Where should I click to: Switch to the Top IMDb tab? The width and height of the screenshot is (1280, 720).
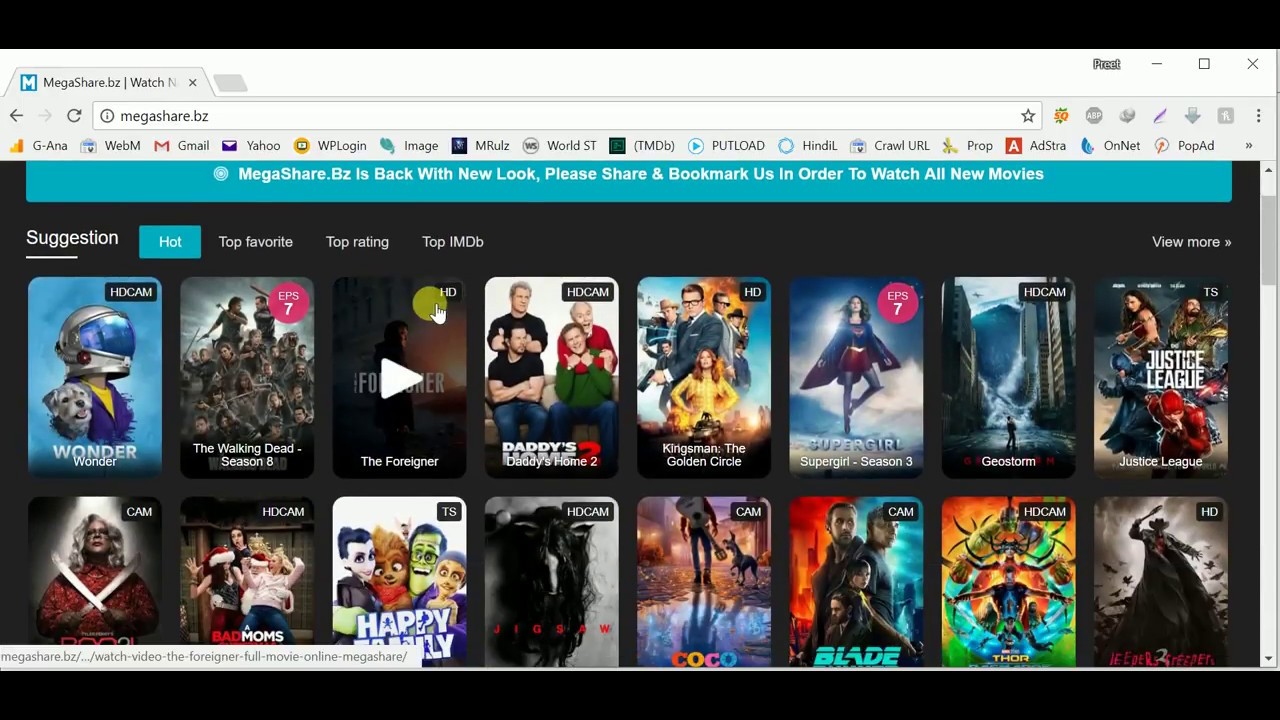[x=452, y=242]
